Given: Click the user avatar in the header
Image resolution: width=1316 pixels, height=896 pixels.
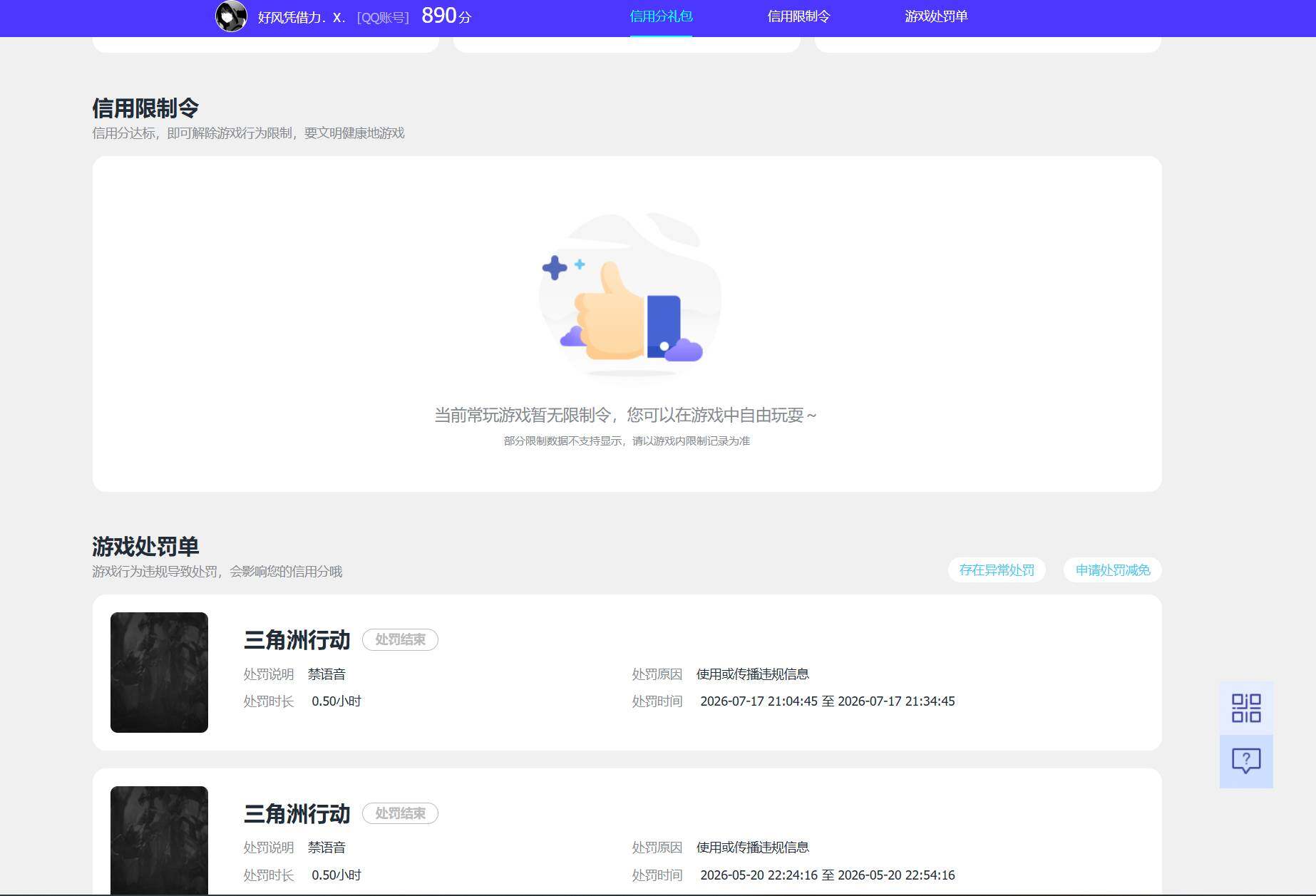Looking at the screenshot, I should pyautogui.click(x=231, y=16).
